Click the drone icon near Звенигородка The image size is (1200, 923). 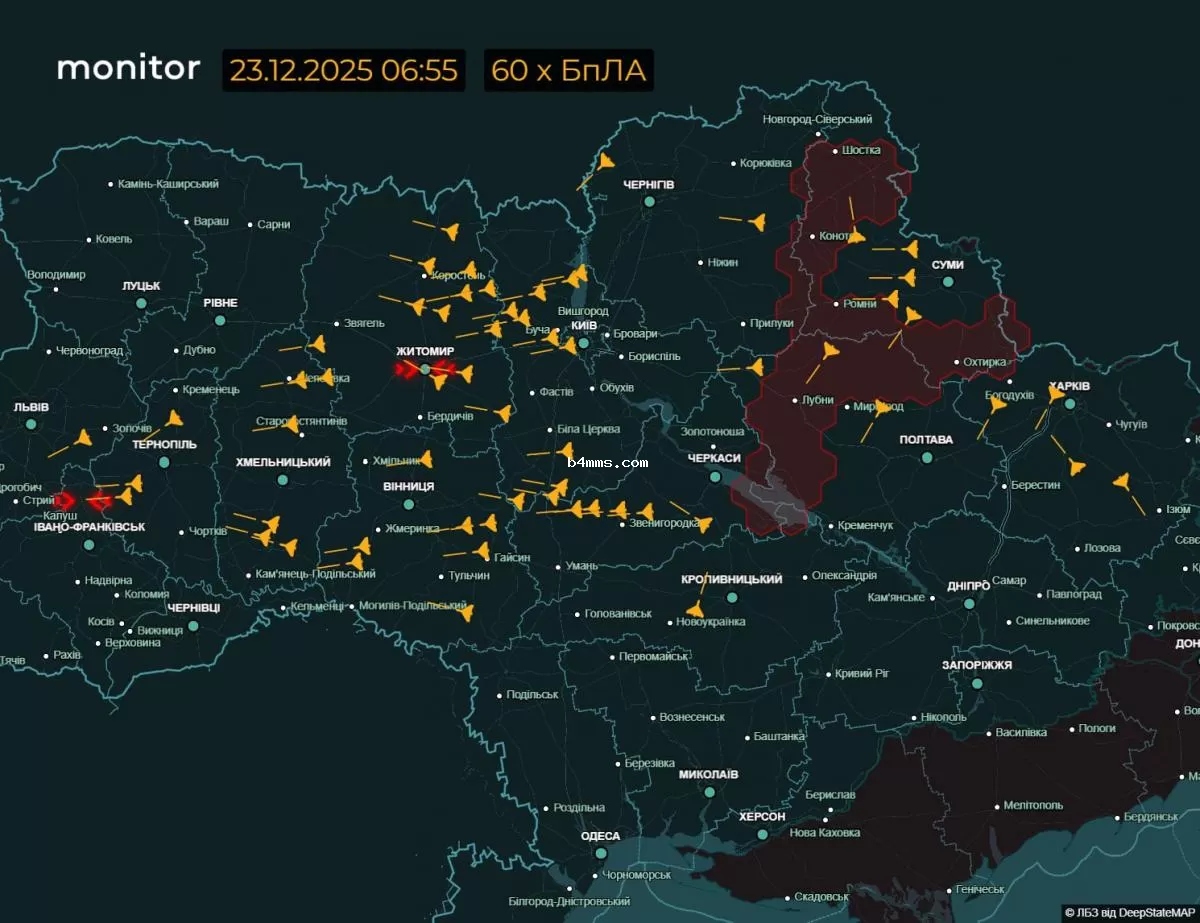click(704, 524)
